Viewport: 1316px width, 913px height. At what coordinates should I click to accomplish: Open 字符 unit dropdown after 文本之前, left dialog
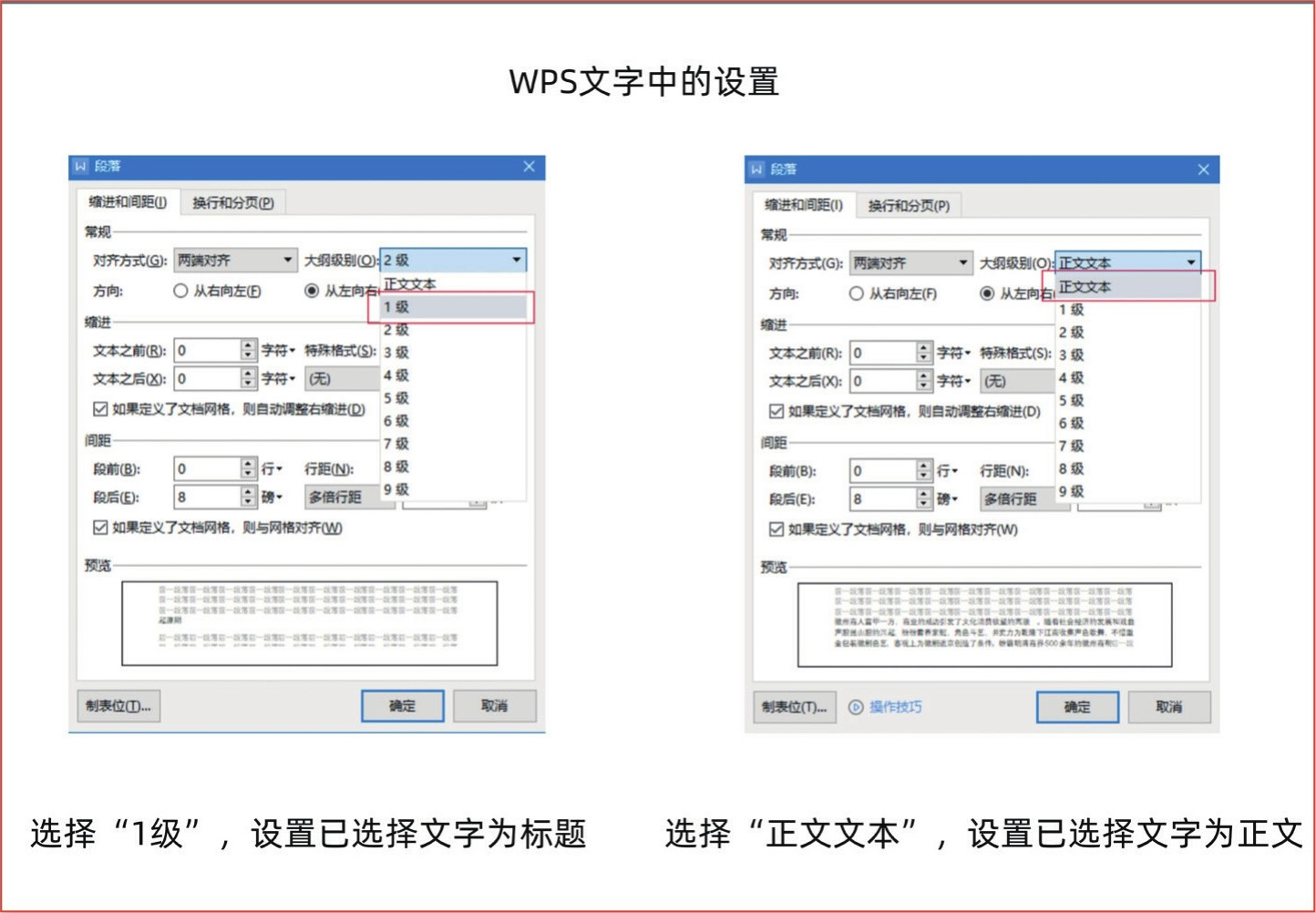[x=279, y=350]
